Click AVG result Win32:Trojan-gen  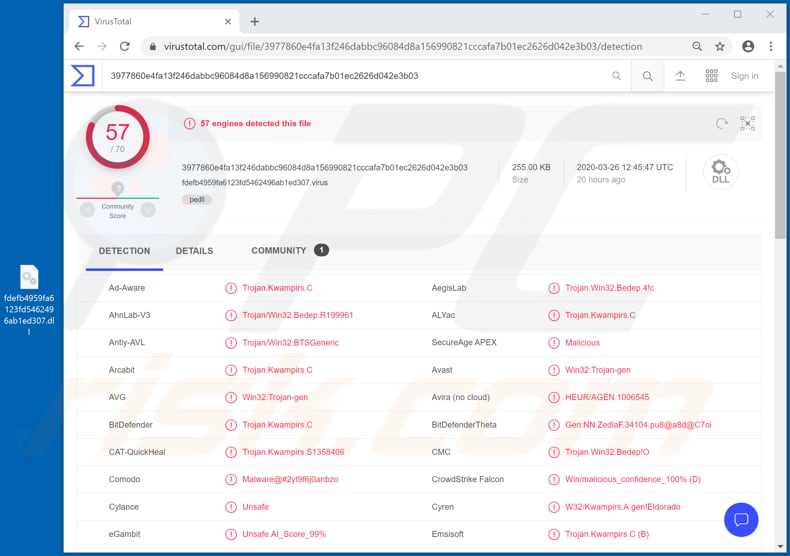275,397
